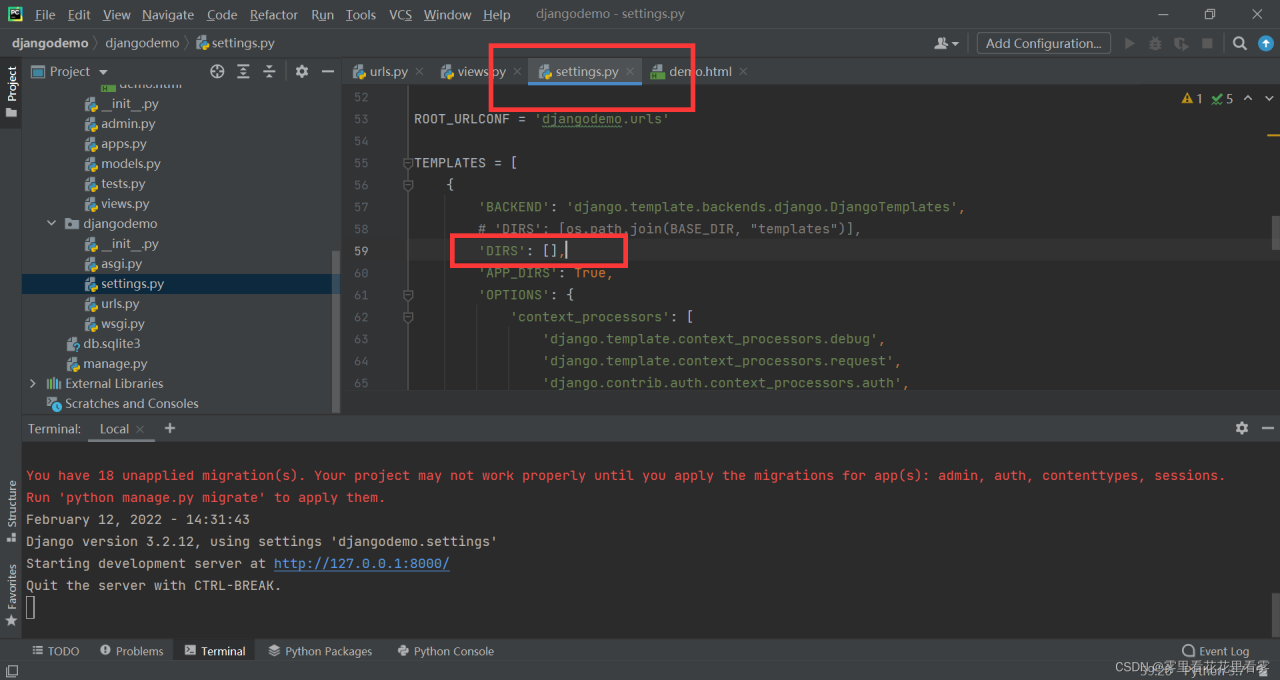The image size is (1280, 680).
Task: Collapse all nodes in Project panel
Action: (269, 71)
